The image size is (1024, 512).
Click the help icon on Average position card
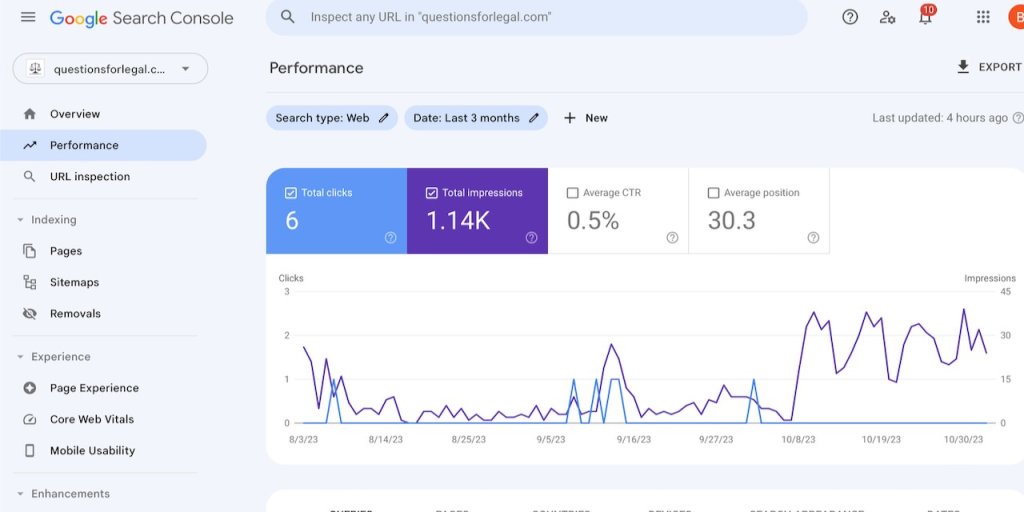pos(813,238)
